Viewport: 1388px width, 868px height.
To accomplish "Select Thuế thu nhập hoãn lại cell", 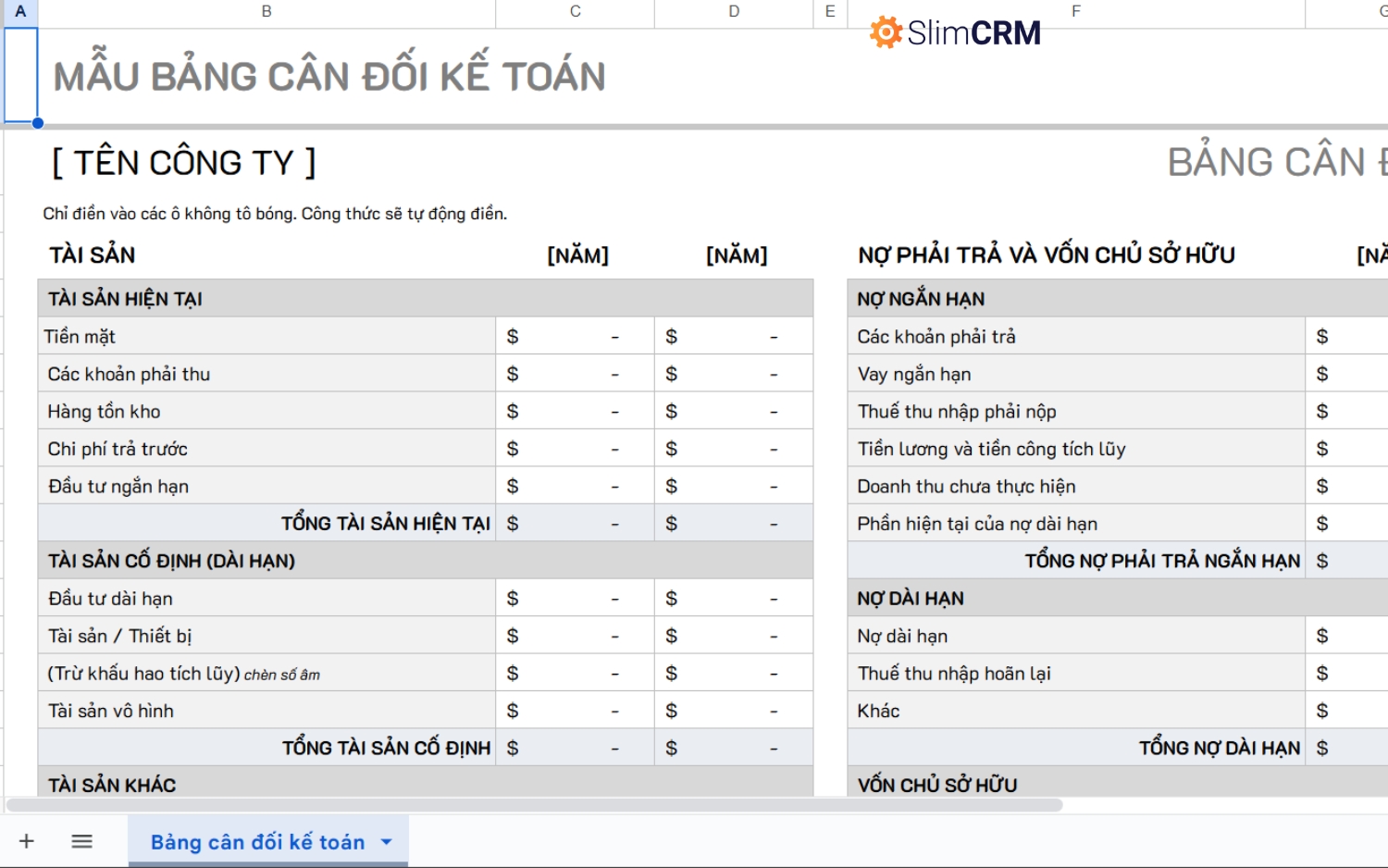I will pos(1076,674).
